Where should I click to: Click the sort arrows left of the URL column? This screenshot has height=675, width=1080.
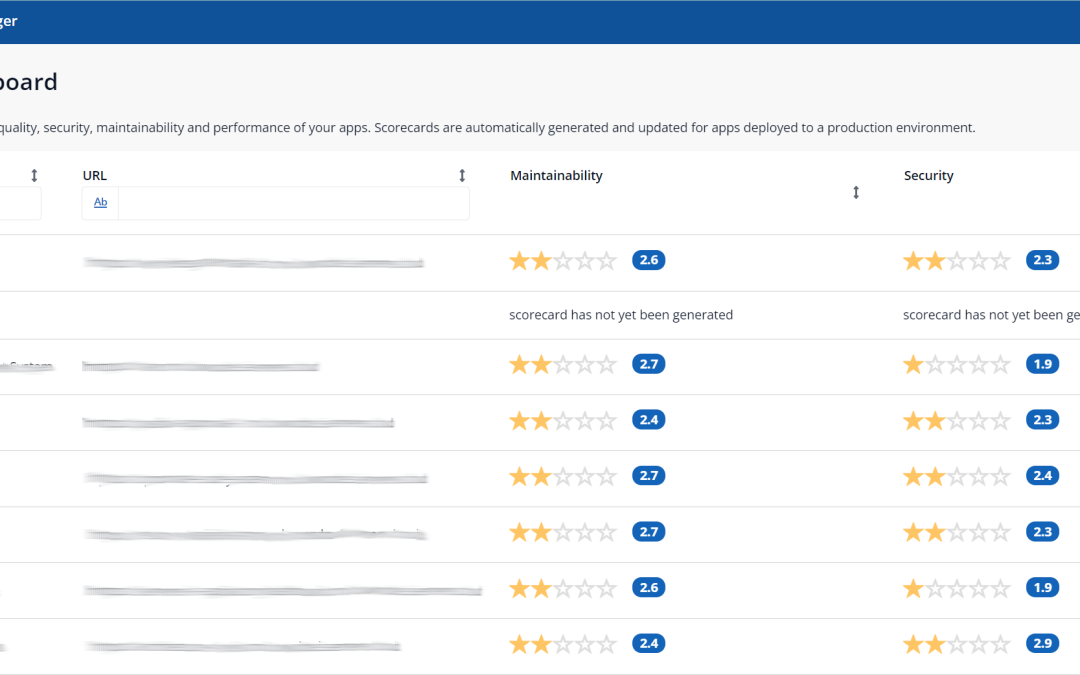click(x=34, y=176)
